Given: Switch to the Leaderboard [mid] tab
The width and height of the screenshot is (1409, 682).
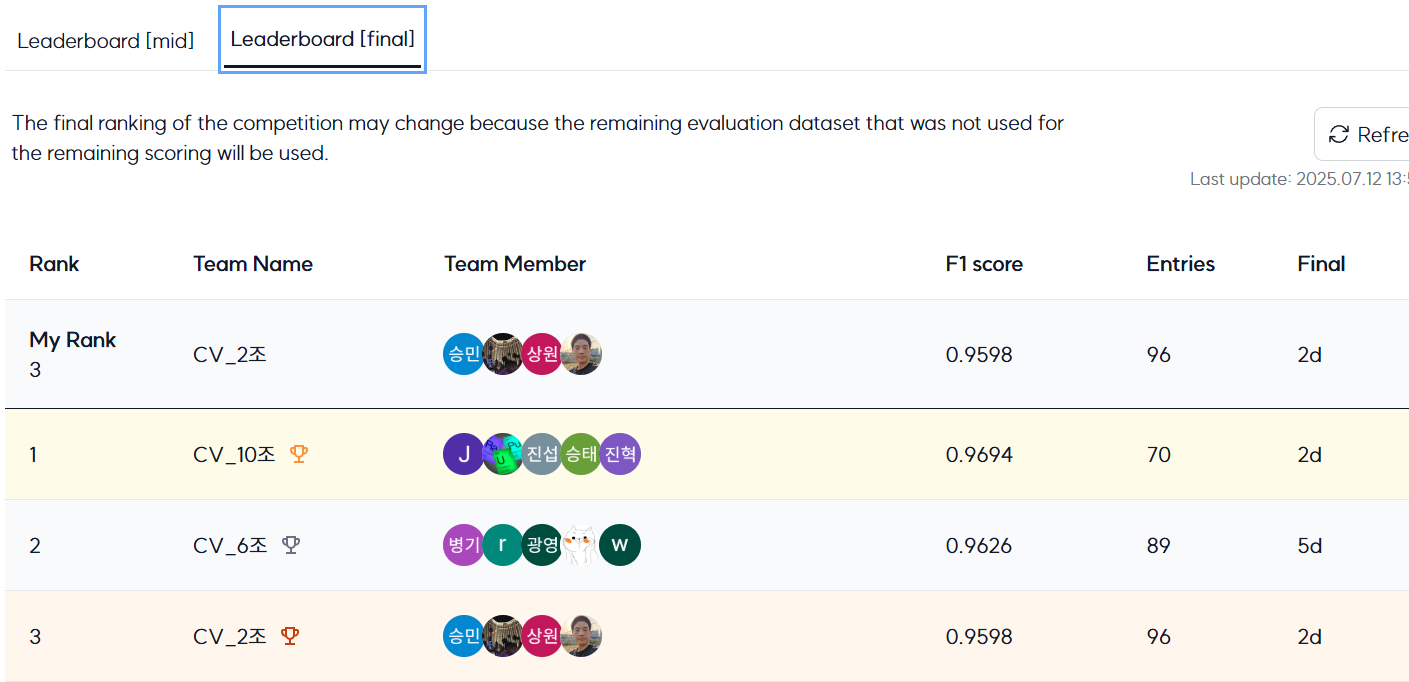Looking at the screenshot, I should click(106, 41).
